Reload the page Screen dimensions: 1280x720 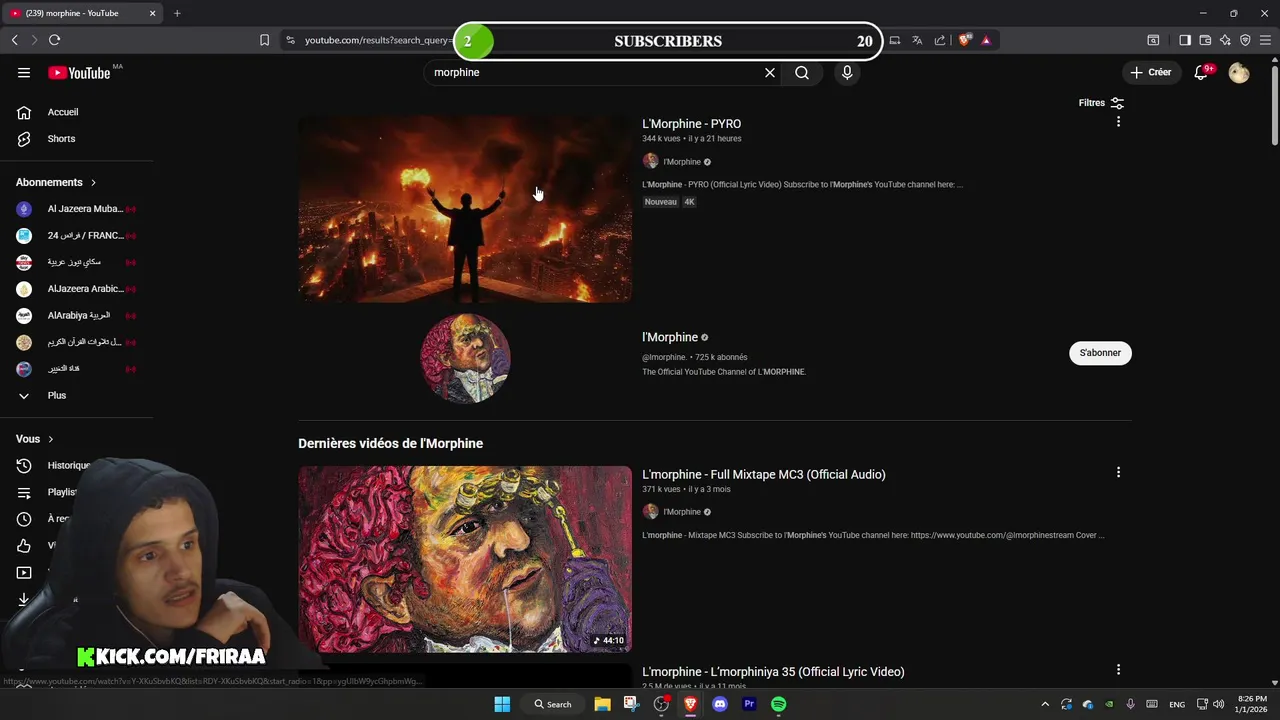click(54, 40)
